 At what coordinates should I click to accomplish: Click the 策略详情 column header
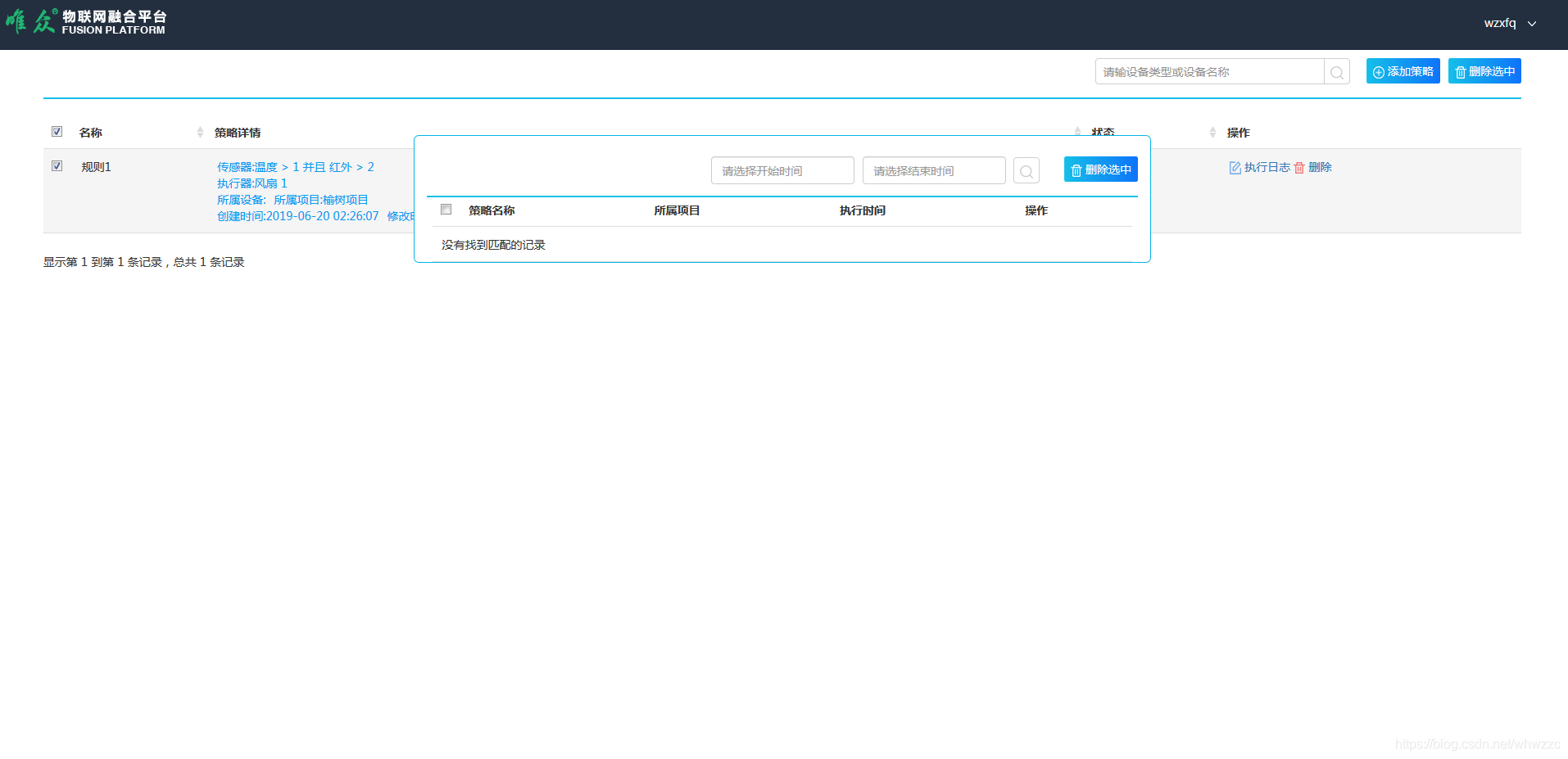coord(238,133)
